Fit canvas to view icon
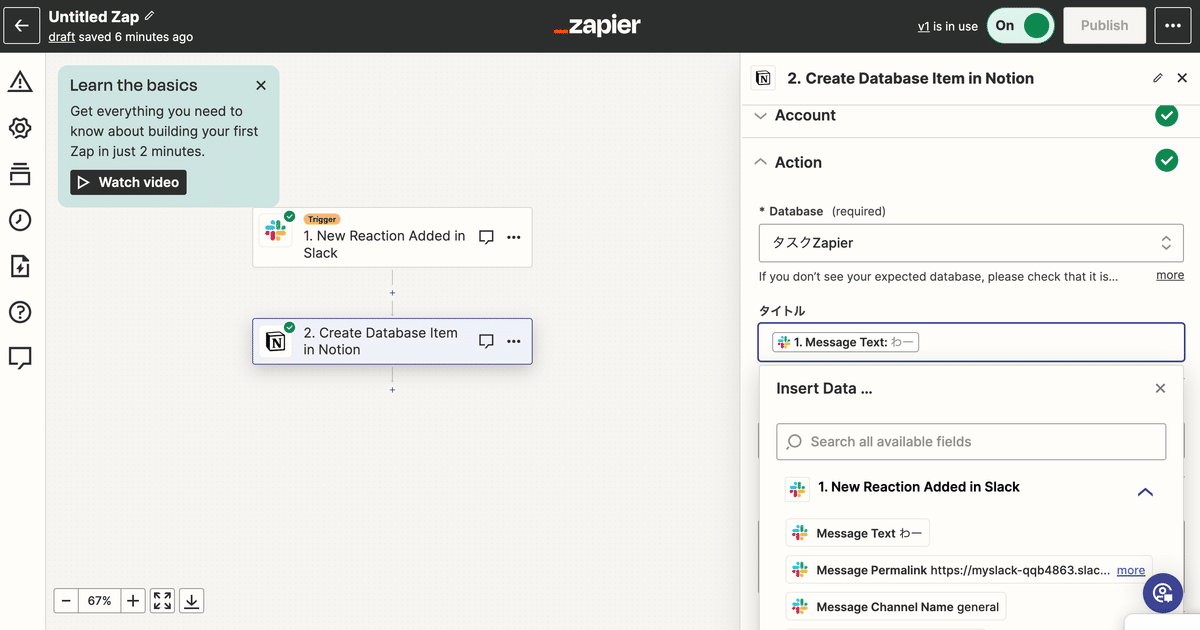The image size is (1200, 630). click(x=162, y=601)
